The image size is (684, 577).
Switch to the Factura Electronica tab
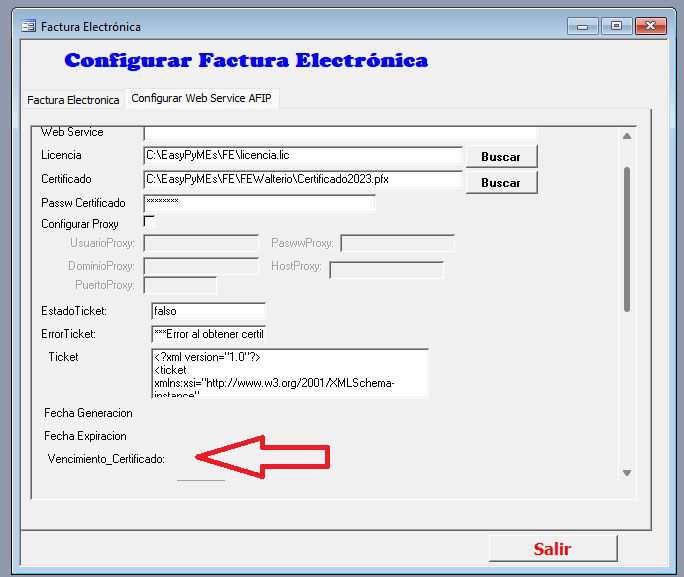(x=73, y=100)
